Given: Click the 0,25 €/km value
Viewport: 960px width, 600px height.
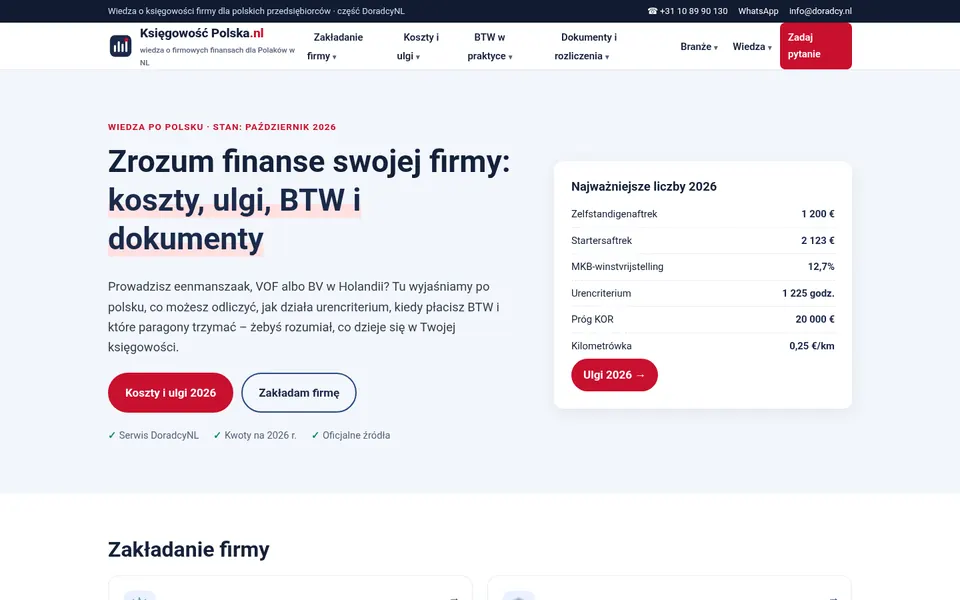Looking at the screenshot, I should click(811, 346).
